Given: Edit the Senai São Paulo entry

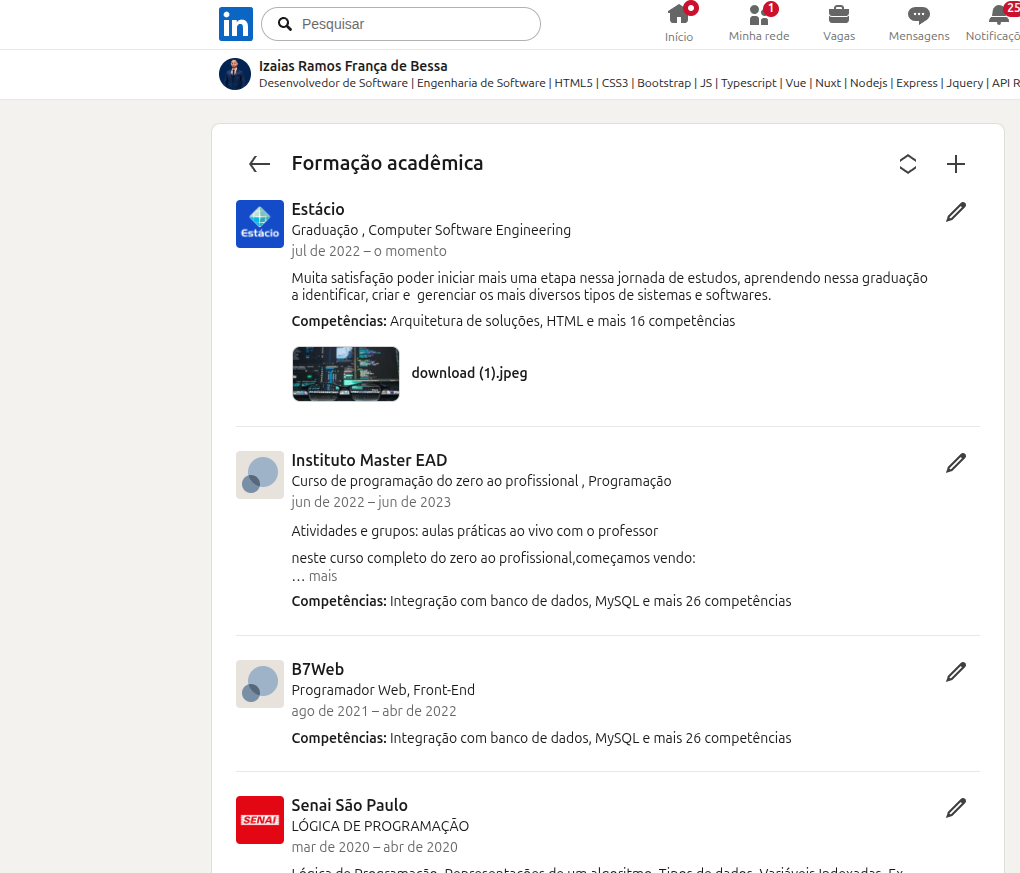Looking at the screenshot, I should 956,808.
